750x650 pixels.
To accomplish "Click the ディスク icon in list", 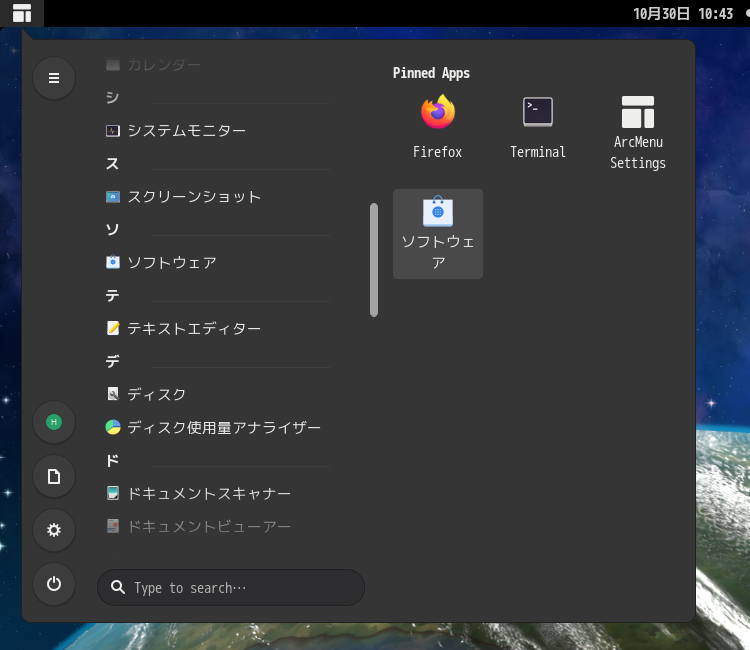I will click(113, 394).
